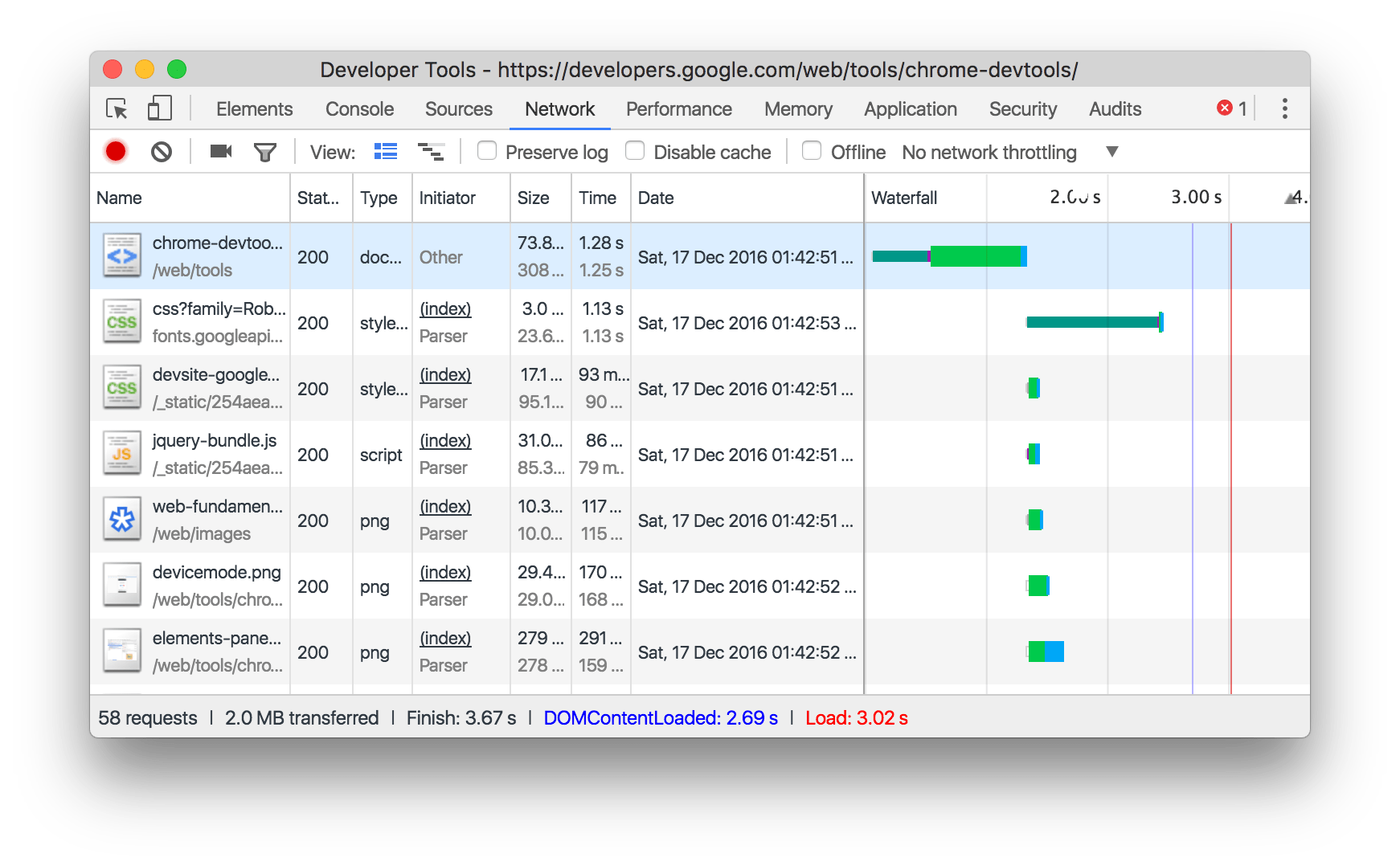Open the (index) initiator link
The image size is (1400, 866).
click(444, 309)
